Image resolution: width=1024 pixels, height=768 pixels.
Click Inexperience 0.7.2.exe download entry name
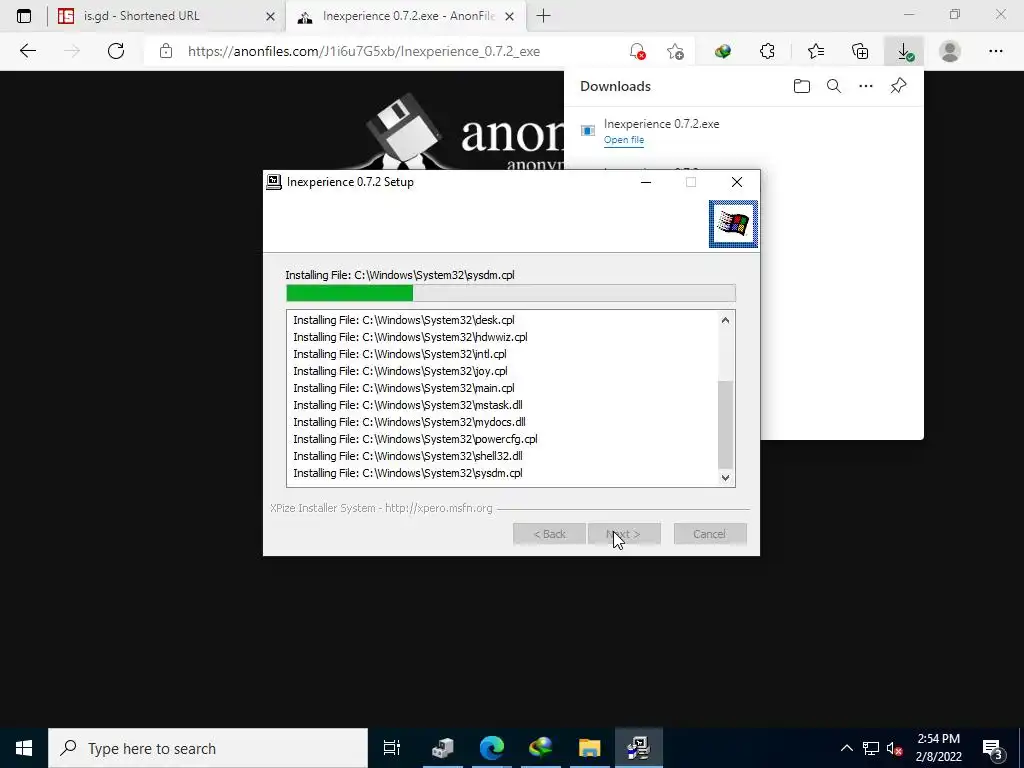(x=662, y=123)
